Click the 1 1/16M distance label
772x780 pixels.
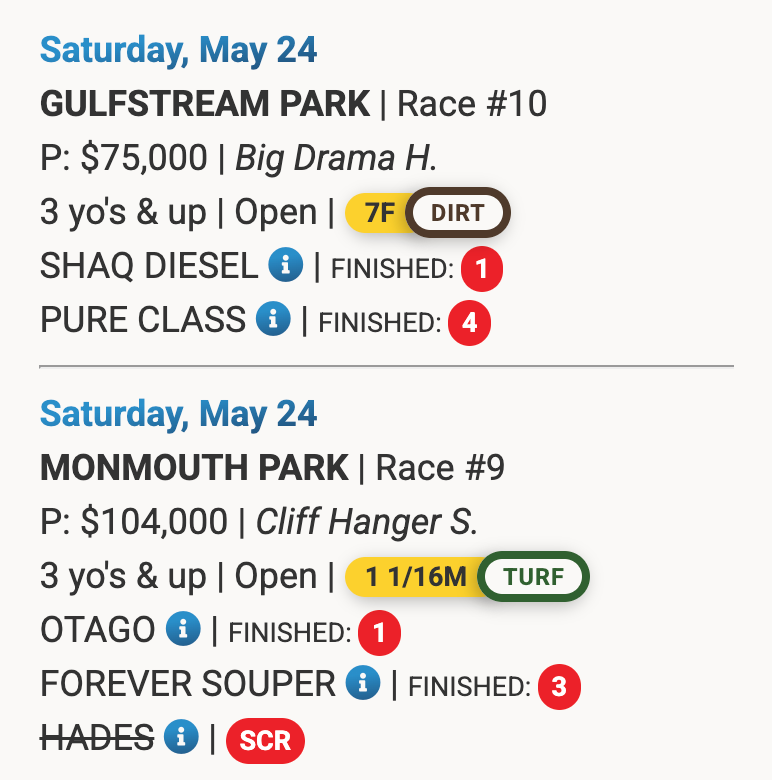(x=416, y=577)
